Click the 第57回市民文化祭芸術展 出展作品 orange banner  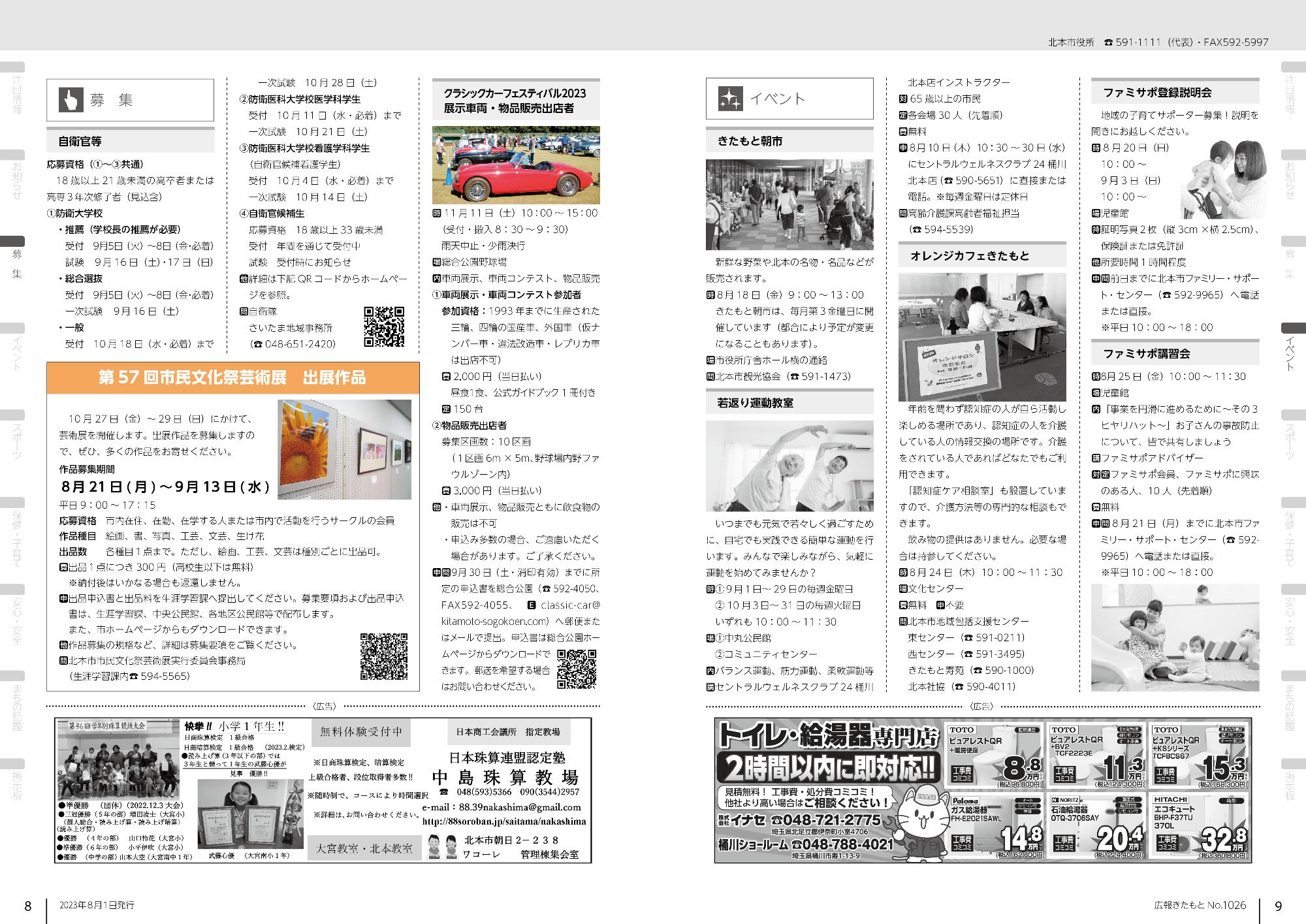coord(233,377)
